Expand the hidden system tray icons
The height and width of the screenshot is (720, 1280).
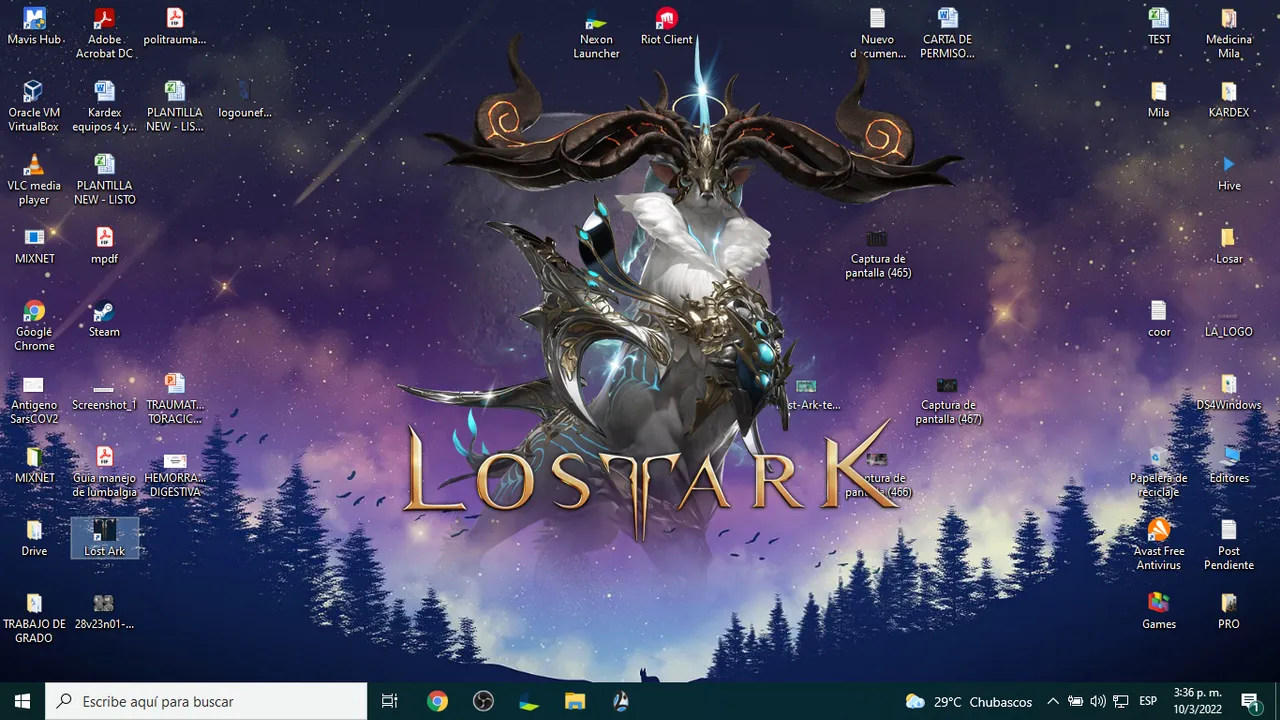coord(1053,701)
